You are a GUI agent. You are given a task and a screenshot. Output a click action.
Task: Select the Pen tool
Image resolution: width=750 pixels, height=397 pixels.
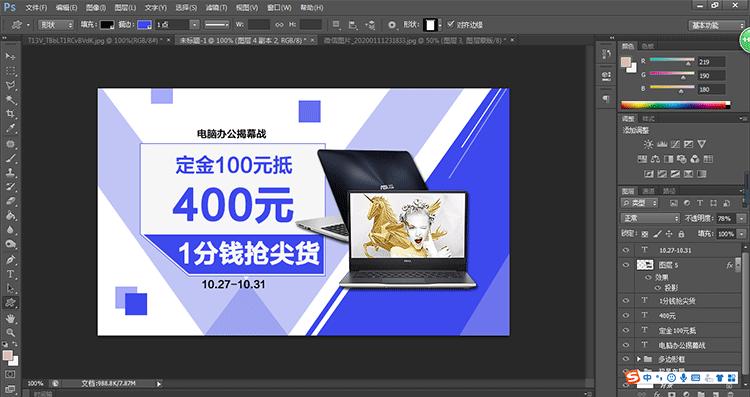[x=10, y=260]
